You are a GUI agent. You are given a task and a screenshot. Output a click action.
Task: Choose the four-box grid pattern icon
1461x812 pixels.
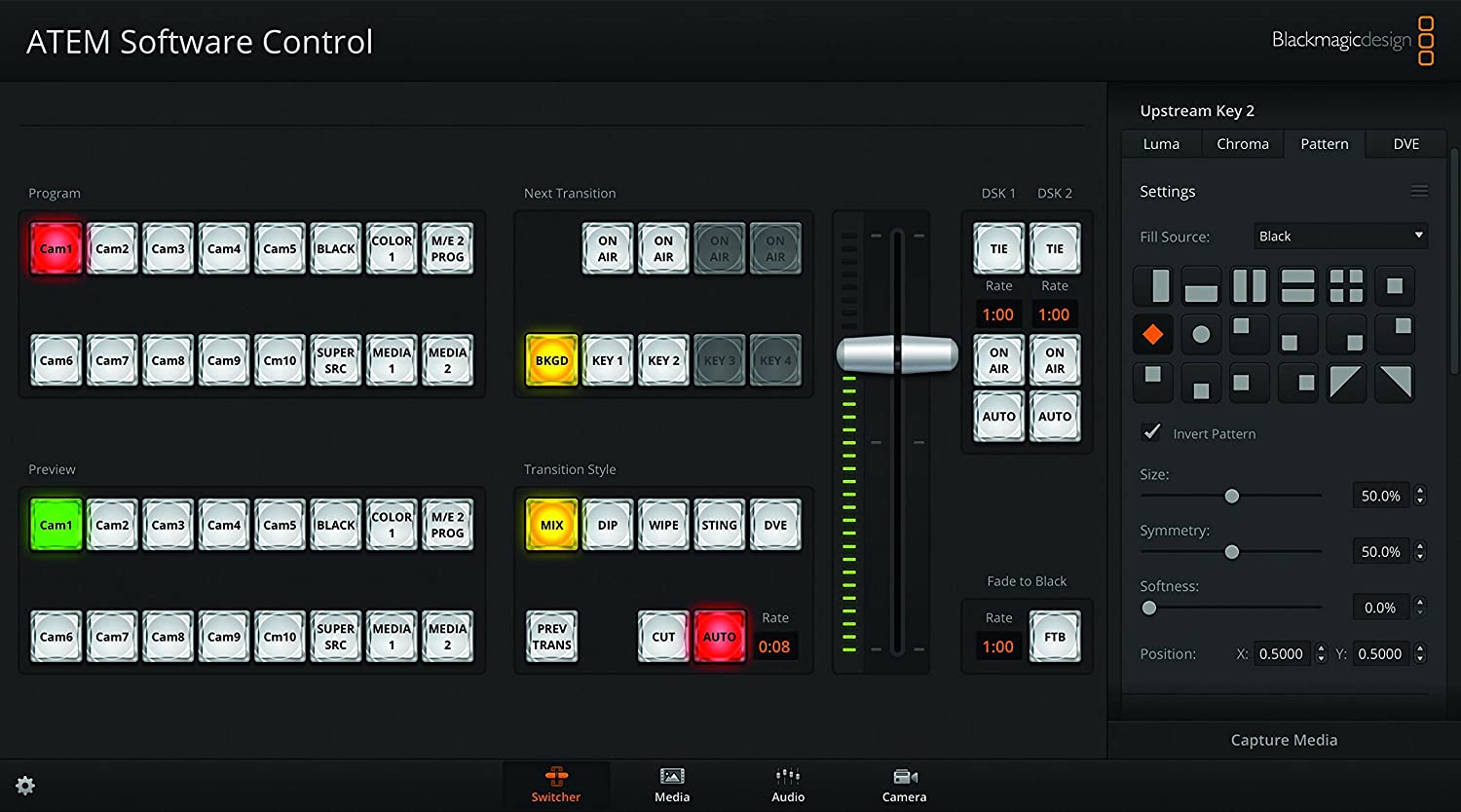(1346, 286)
